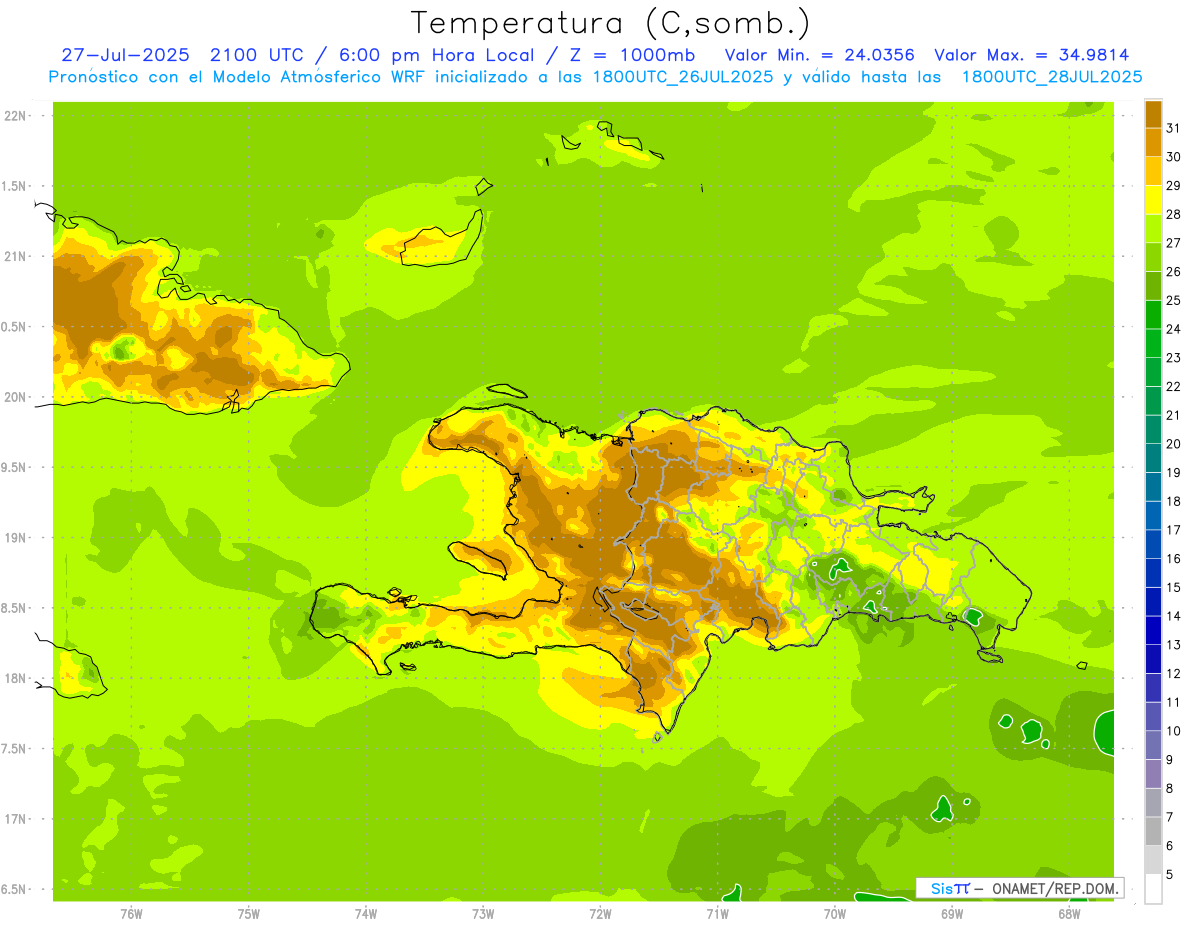Image resolution: width=1200 pixels, height=927 pixels.
Task: Click the "70W" longitude label
Action: [x=835, y=913]
